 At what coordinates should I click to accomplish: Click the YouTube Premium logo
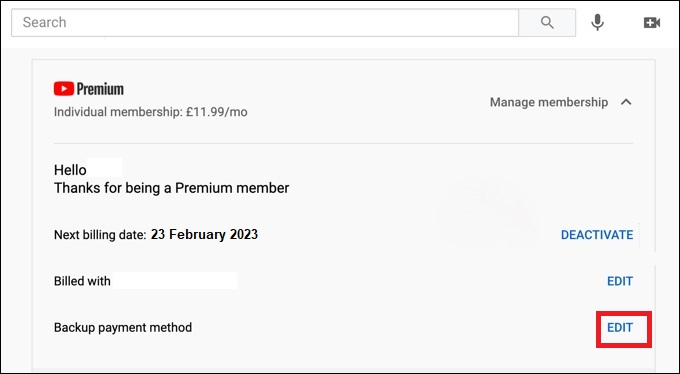(89, 89)
